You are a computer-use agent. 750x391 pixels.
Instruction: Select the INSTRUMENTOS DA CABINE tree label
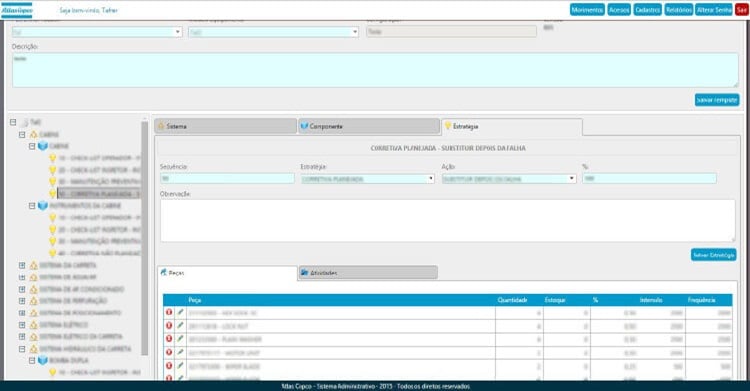click(85, 206)
